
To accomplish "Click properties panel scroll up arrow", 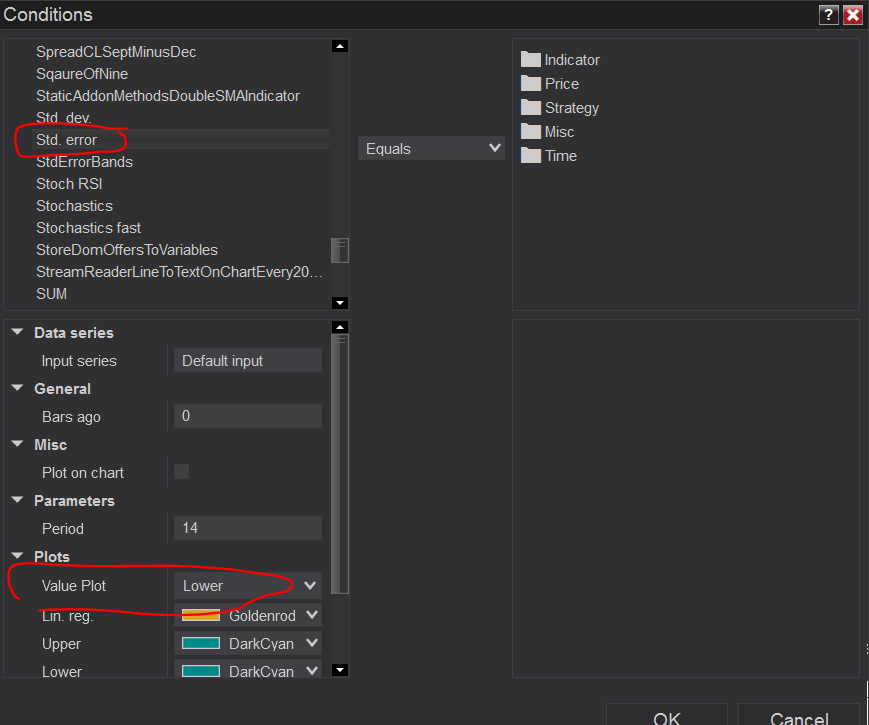I will 340,326.
